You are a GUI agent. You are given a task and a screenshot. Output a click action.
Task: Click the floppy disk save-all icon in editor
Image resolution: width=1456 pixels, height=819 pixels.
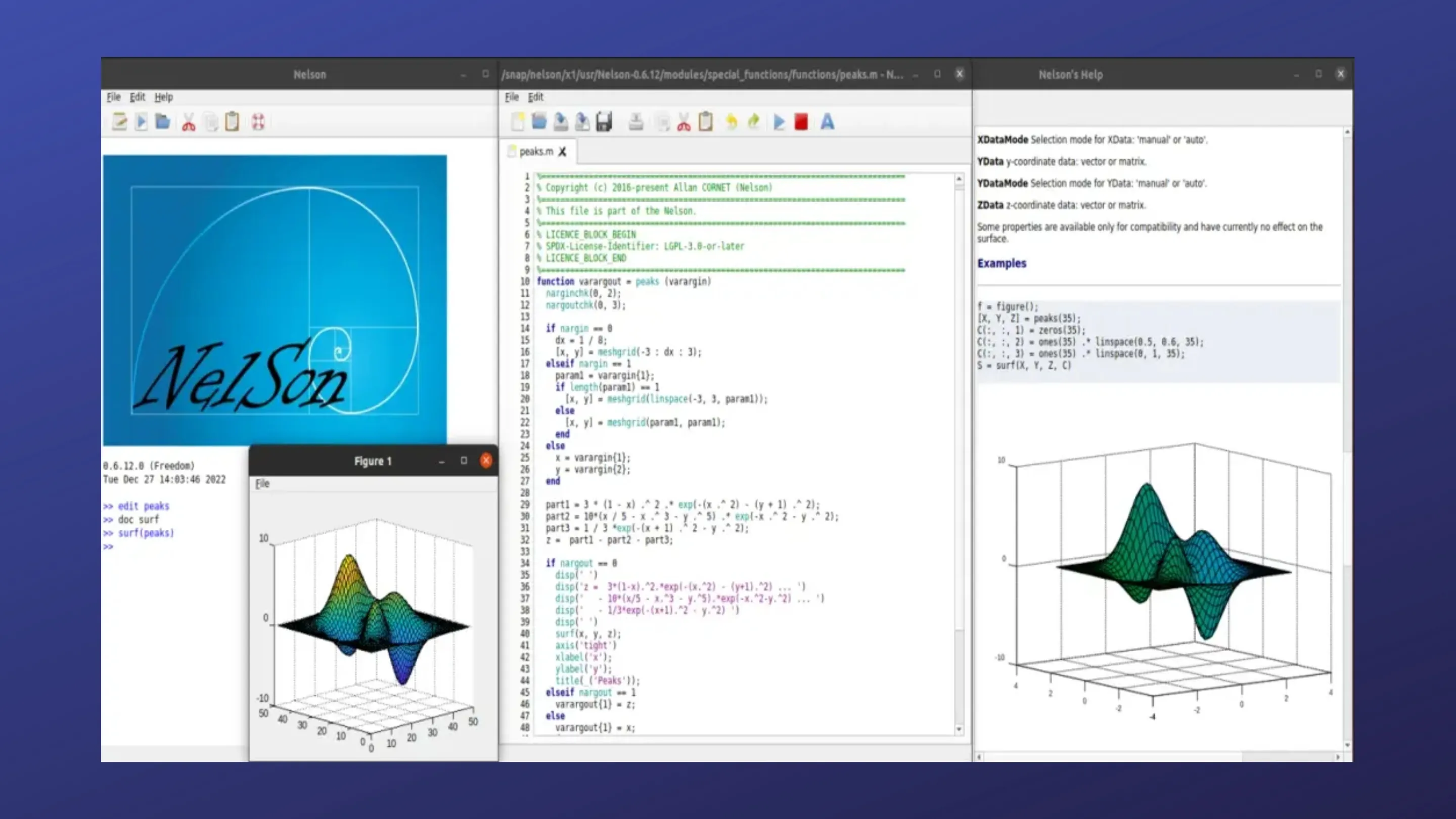(x=604, y=121)
